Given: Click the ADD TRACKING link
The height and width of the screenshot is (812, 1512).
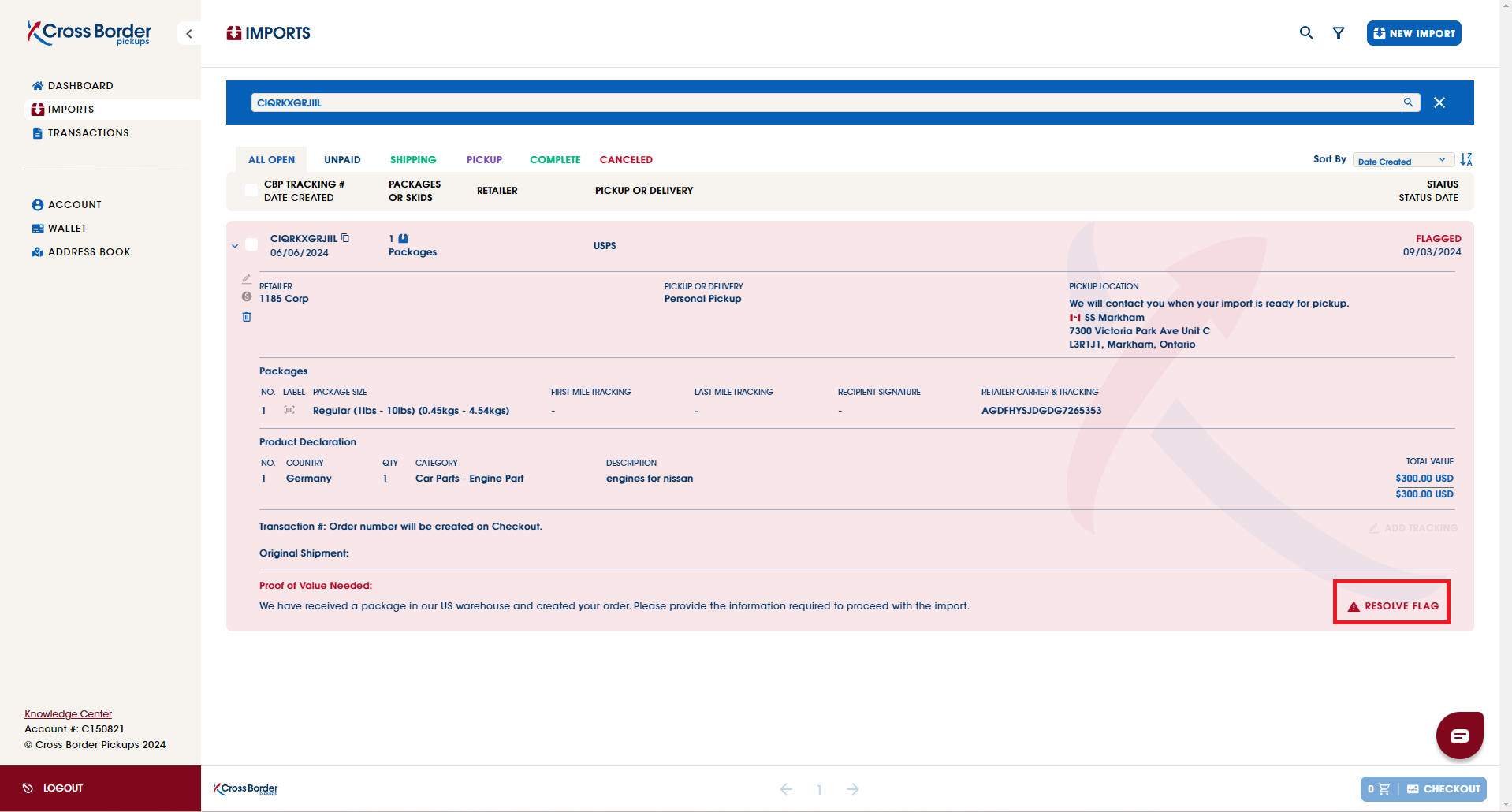Looking at the screenshot, I should coord(1413,528).
